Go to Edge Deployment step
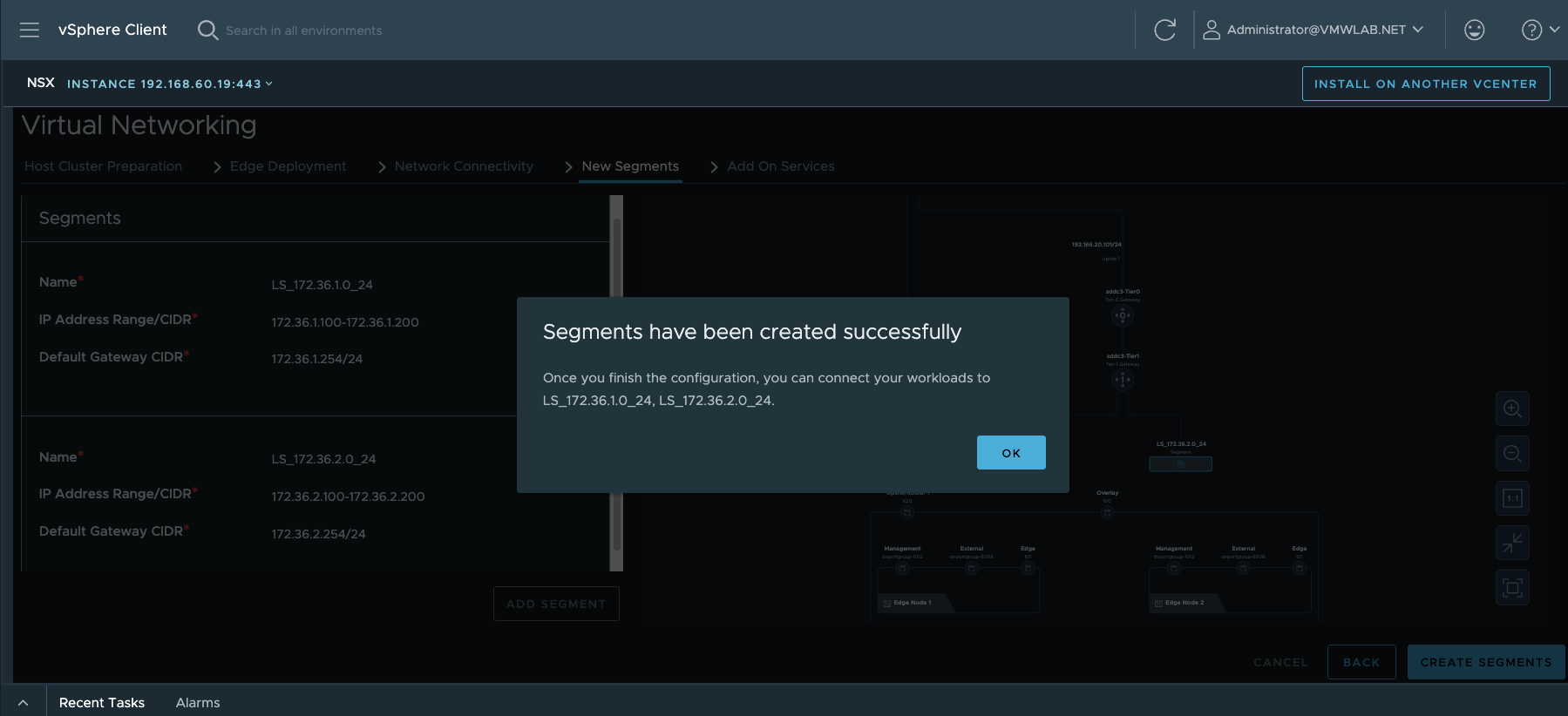 click(288, 166)
